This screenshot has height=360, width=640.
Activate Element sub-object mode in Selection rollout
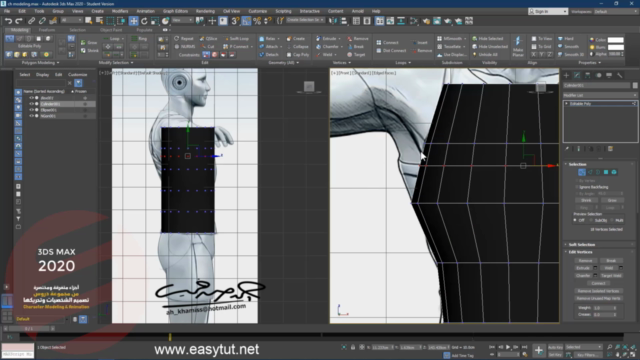pyautogui.click(x=614, y=172)
